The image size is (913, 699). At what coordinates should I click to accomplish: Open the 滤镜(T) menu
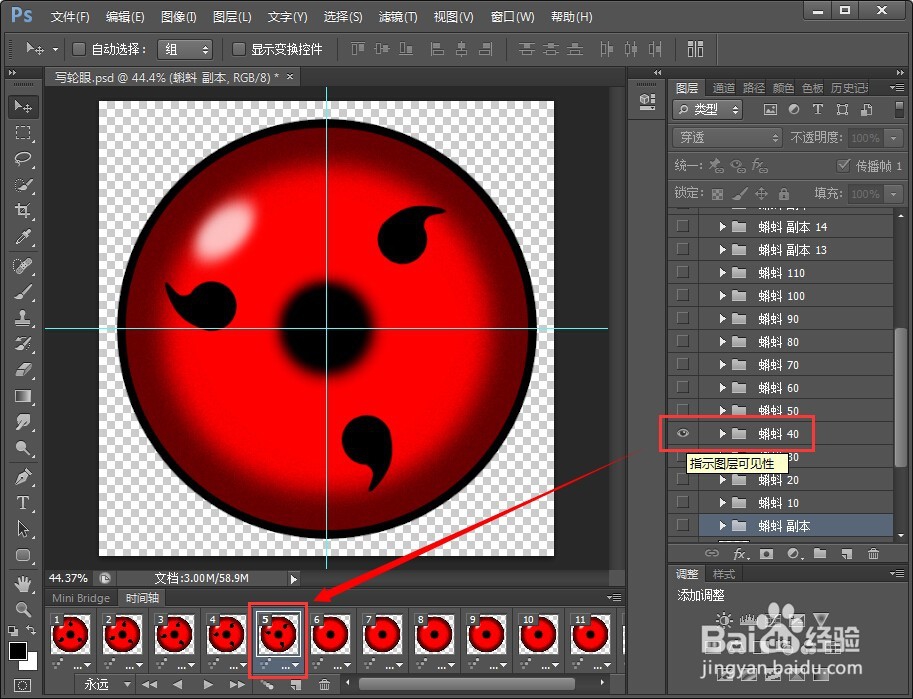[x=398, y=17]
